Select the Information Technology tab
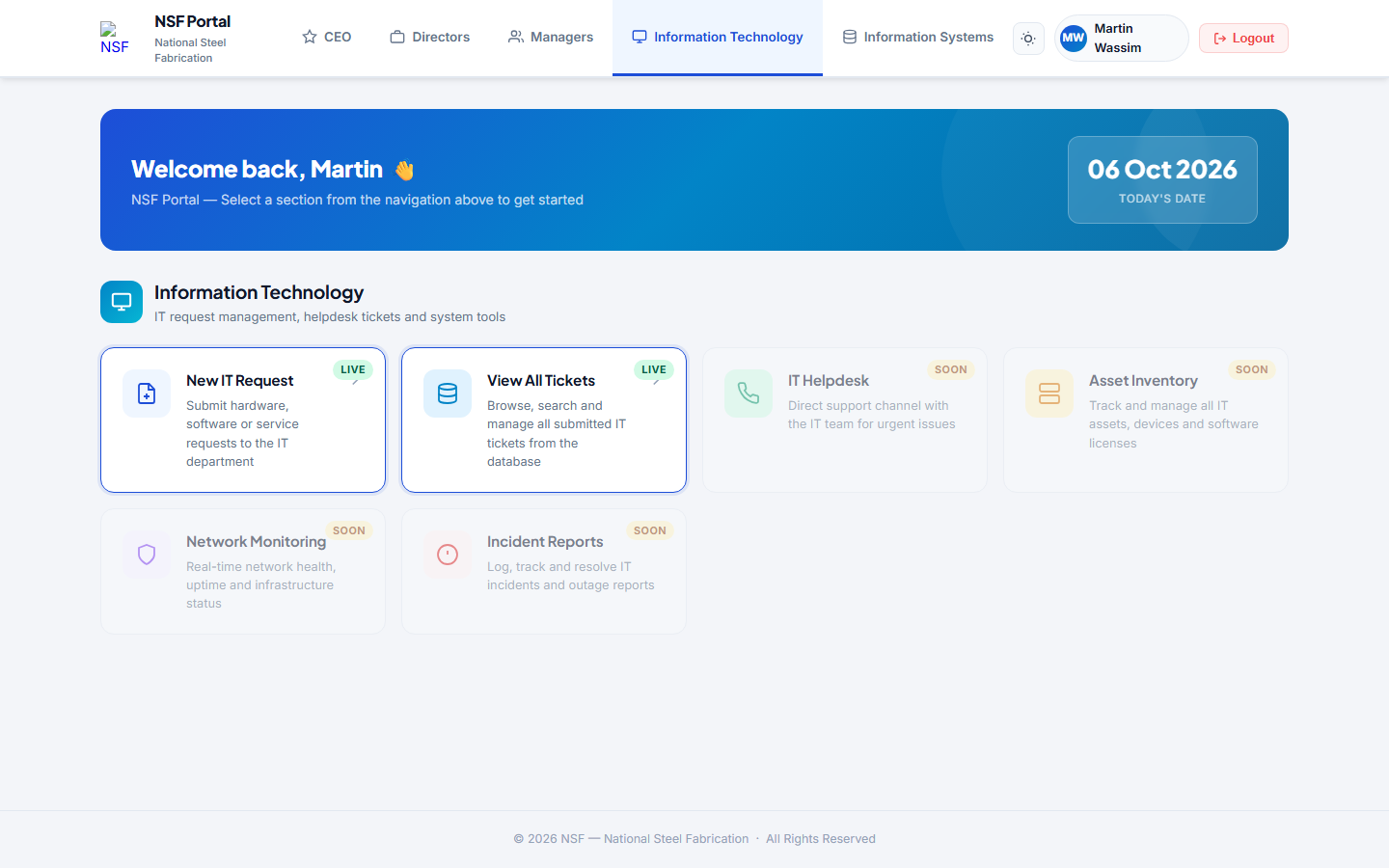The image size is (1389, 868). [x=718, y=38]
